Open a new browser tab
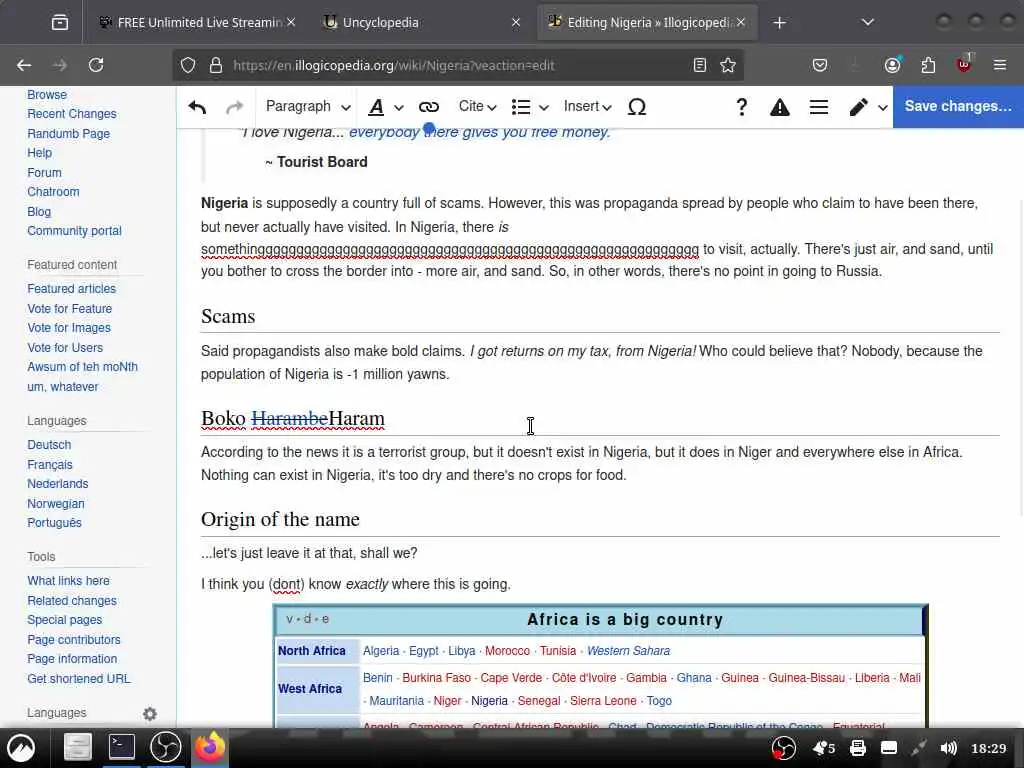Screen dimensions: 1024x768 pyautogui.click(x=779, y=23)
